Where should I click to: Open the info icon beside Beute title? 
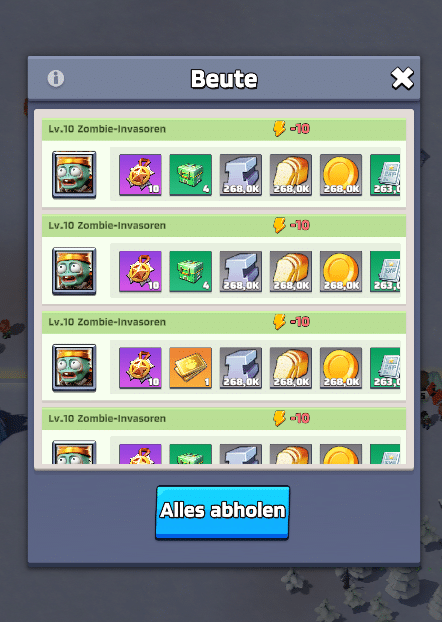click(x=56, y=78)
